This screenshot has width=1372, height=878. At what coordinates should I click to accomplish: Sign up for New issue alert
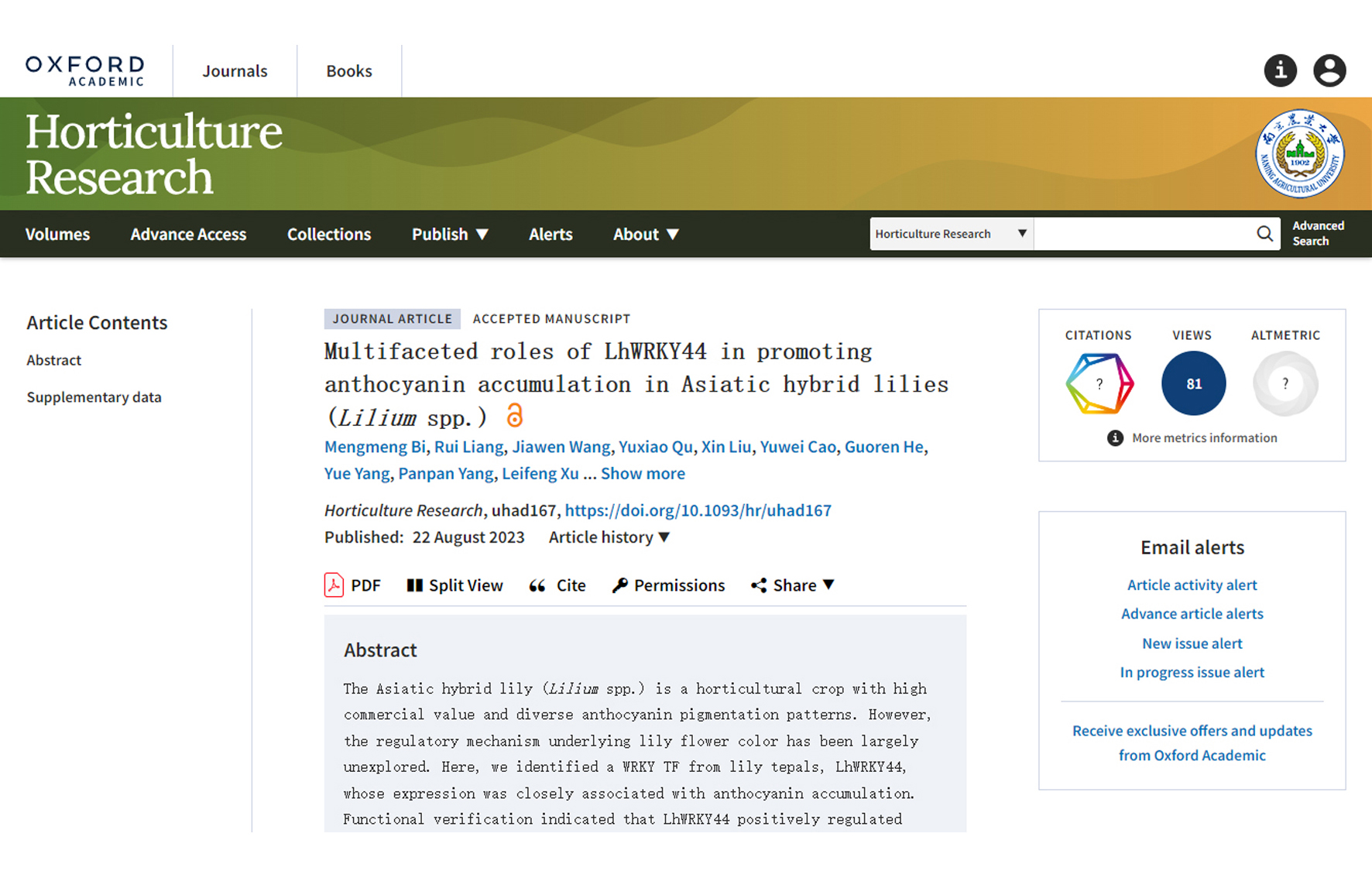(x=1192, y=643)
